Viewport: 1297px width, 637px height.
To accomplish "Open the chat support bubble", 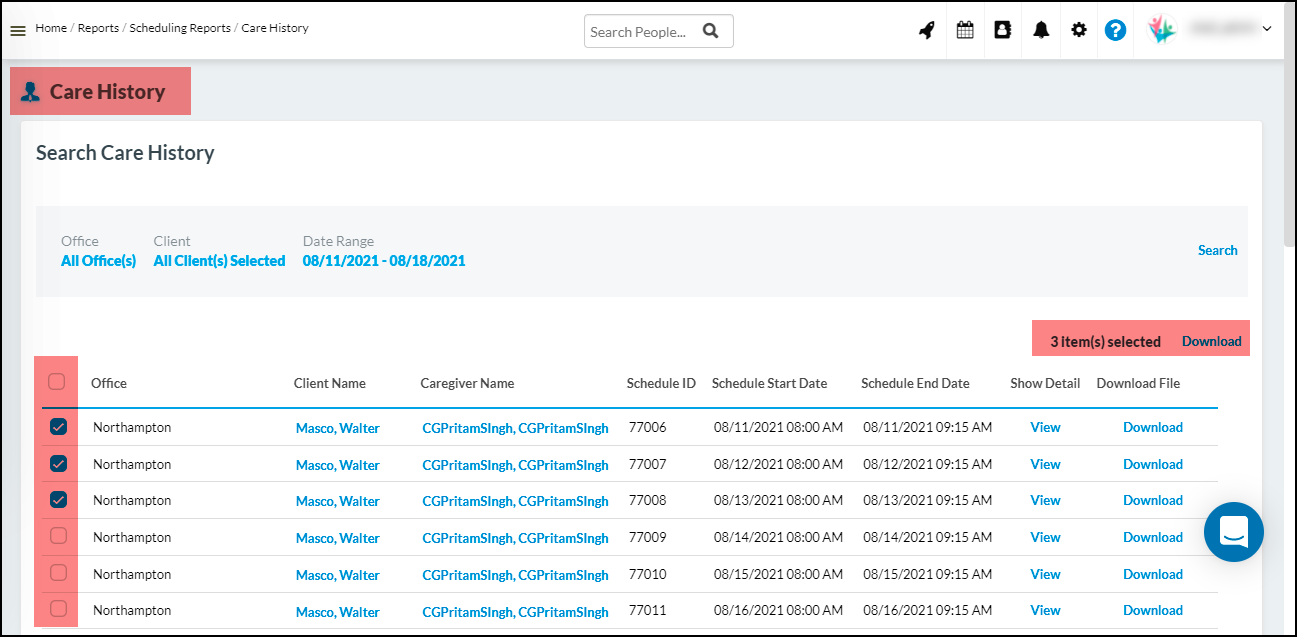I will [x=1233, y=531].
